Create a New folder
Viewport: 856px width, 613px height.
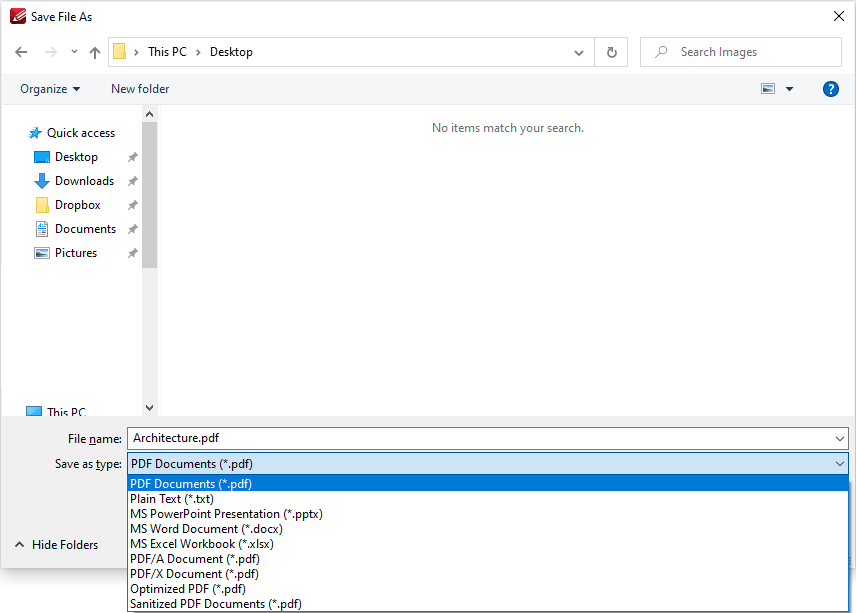click(x=139, y=89)
